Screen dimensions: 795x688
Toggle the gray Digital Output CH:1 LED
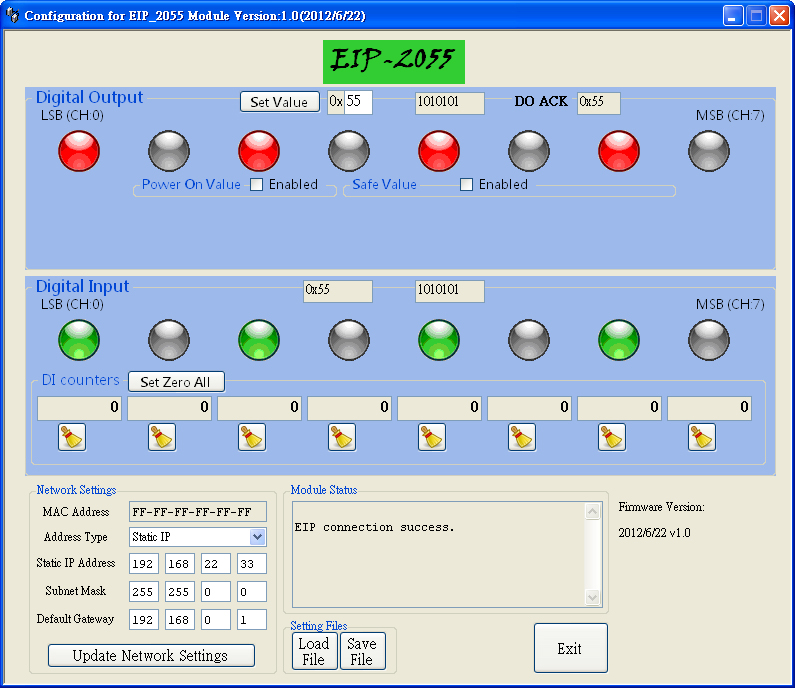pyautogui.click(x=169, y=151)
